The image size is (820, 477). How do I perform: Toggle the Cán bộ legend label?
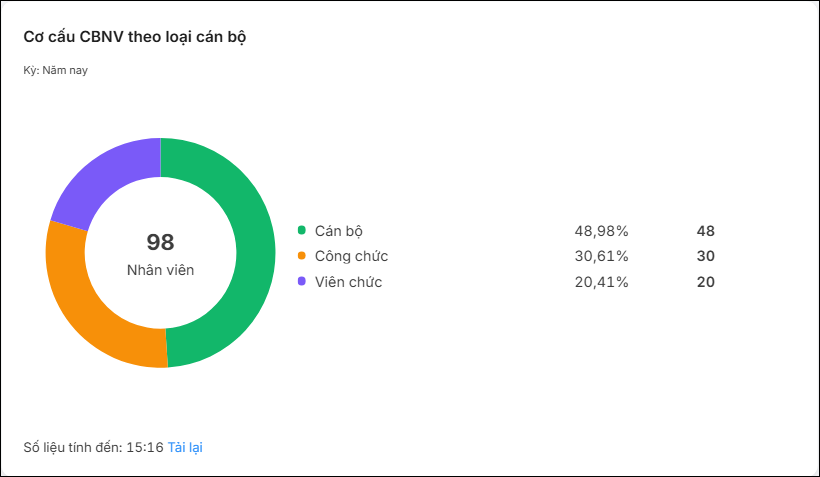339,231
